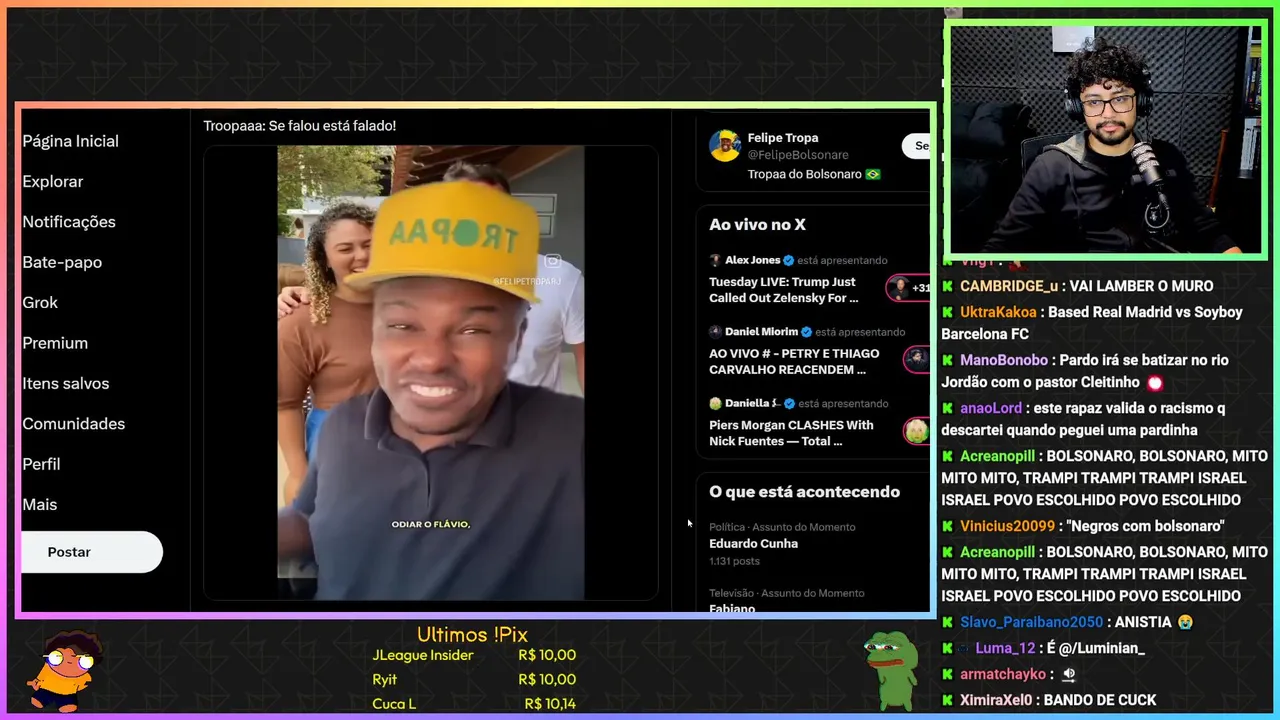The image size is (1280, 720).
Task: Open Comunidades in the sidebar
Action: 74,424
